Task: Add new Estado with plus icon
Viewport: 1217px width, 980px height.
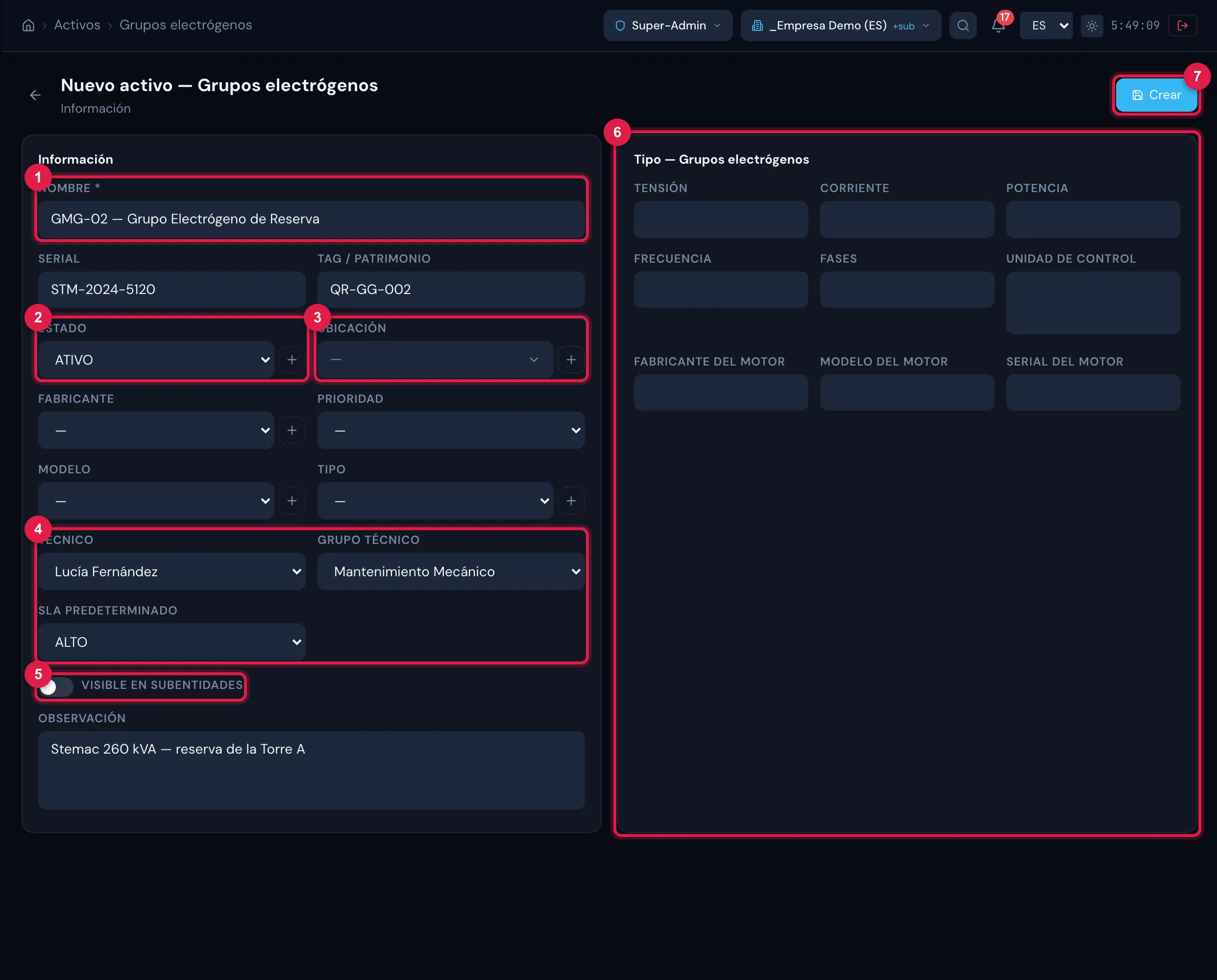Action: (292, 360)
